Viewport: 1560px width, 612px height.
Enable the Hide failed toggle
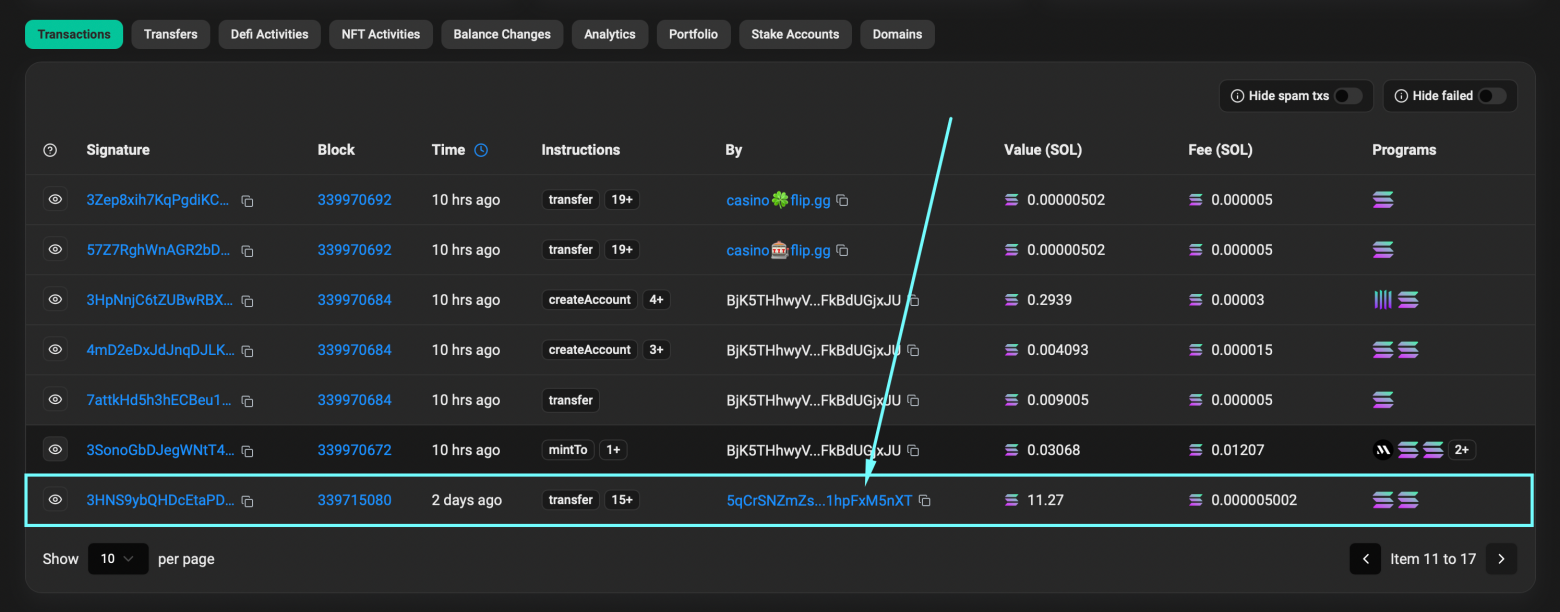[1491, 96]
